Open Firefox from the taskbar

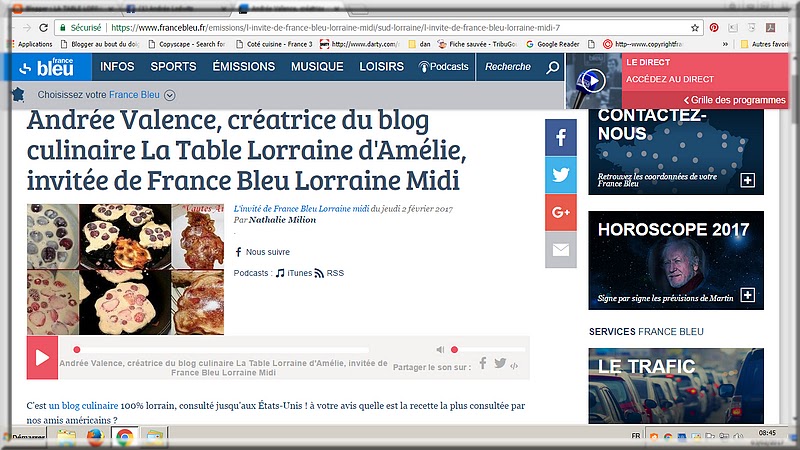[95, 437]
